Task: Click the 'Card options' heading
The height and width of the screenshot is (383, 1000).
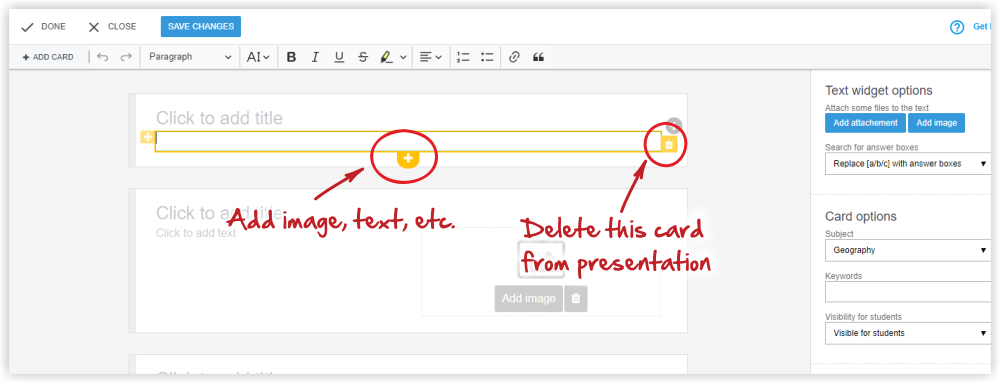Action: pos(861,216)
